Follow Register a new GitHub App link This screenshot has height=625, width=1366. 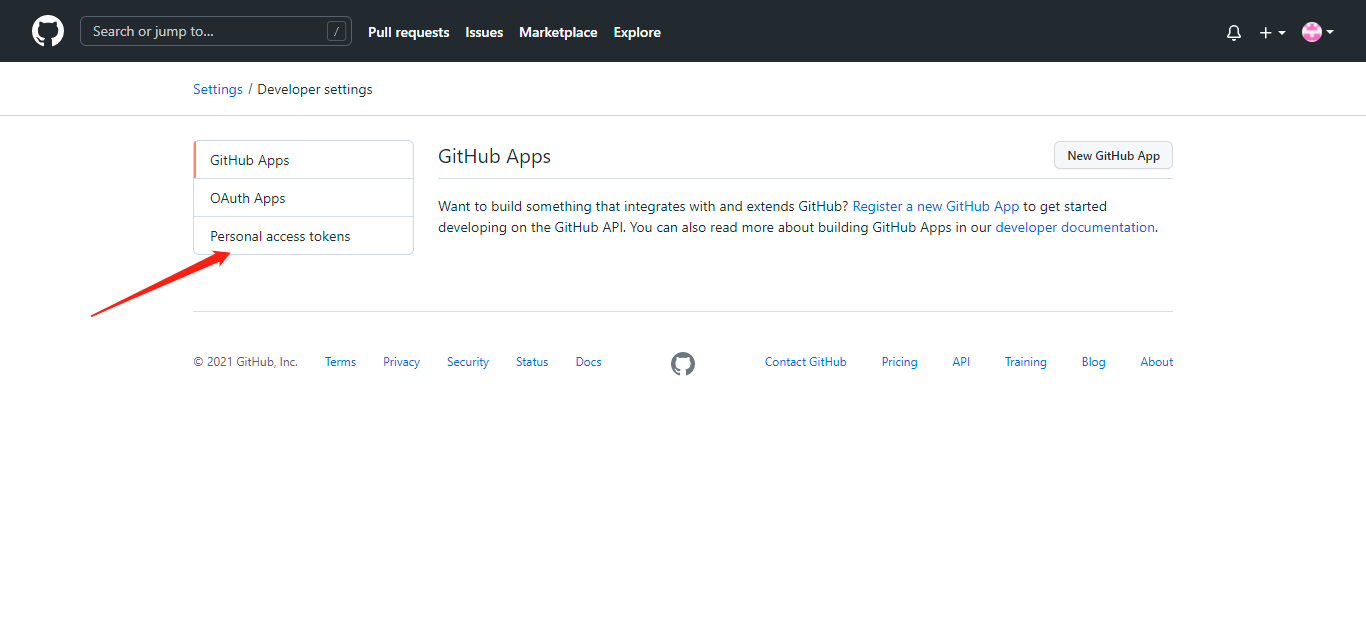[936, 206]
